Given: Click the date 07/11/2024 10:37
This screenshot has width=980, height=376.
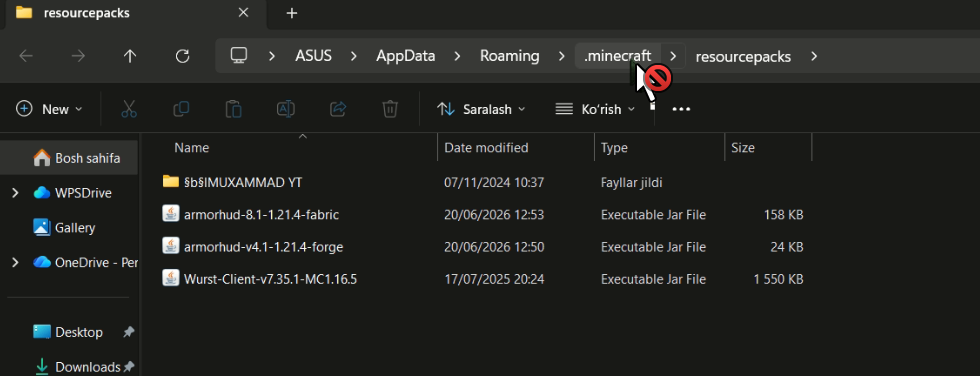Looking at the screenshot, I should point(494,182).
